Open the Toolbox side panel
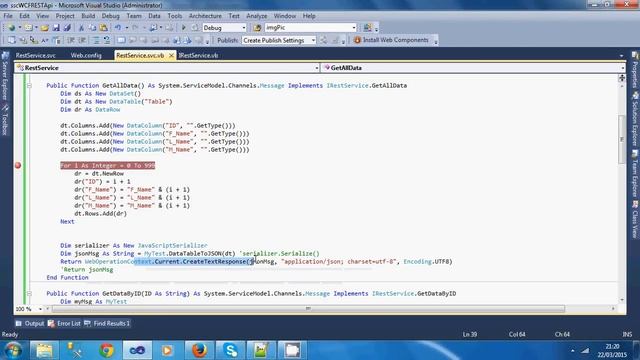The image size is (640, 360). (x=5, y=120)
